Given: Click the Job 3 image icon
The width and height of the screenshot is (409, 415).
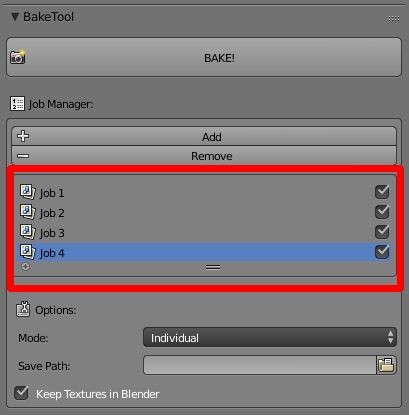Looking at the screenshot, I should click(27, 232).
